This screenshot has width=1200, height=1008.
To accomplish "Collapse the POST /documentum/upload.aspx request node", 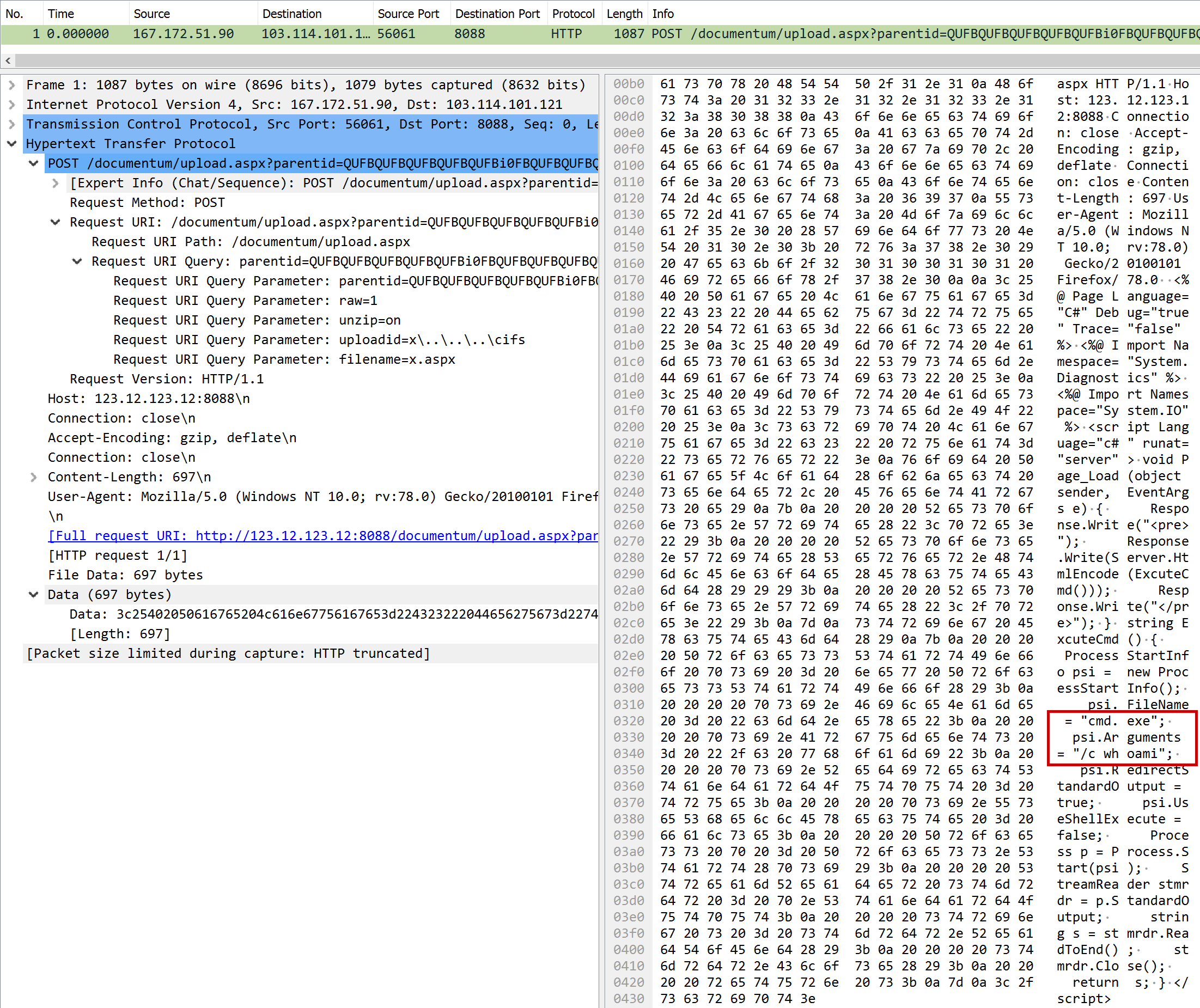I will [34, 163].
